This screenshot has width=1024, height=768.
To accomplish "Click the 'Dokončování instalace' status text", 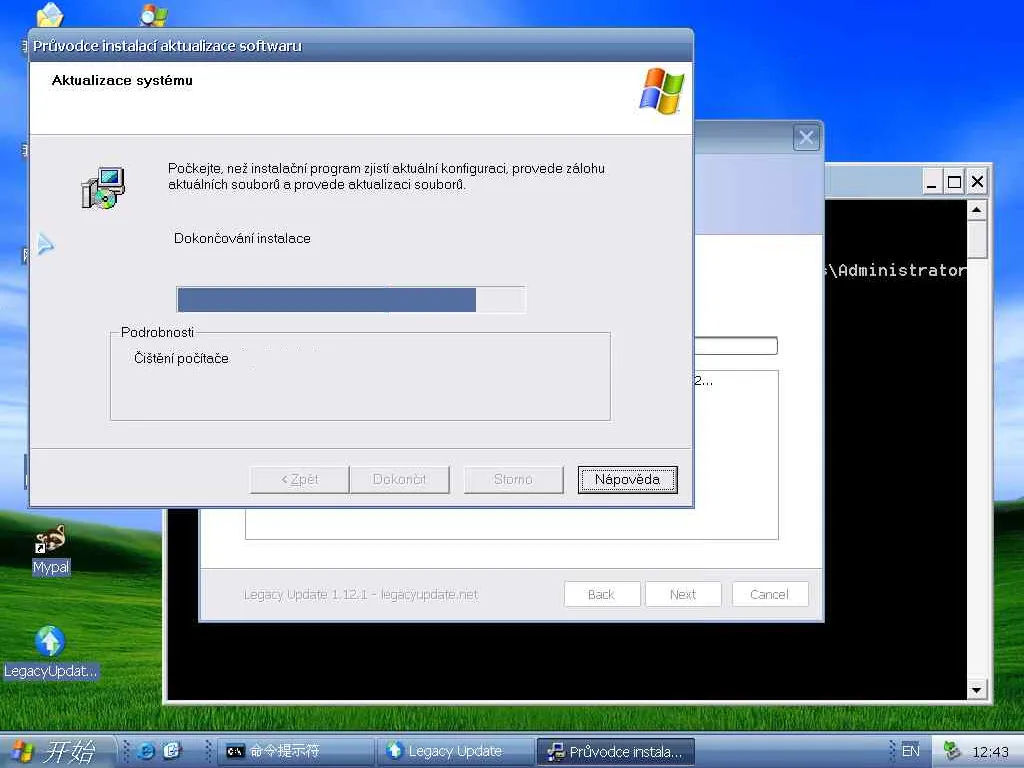I will [242, 238].
